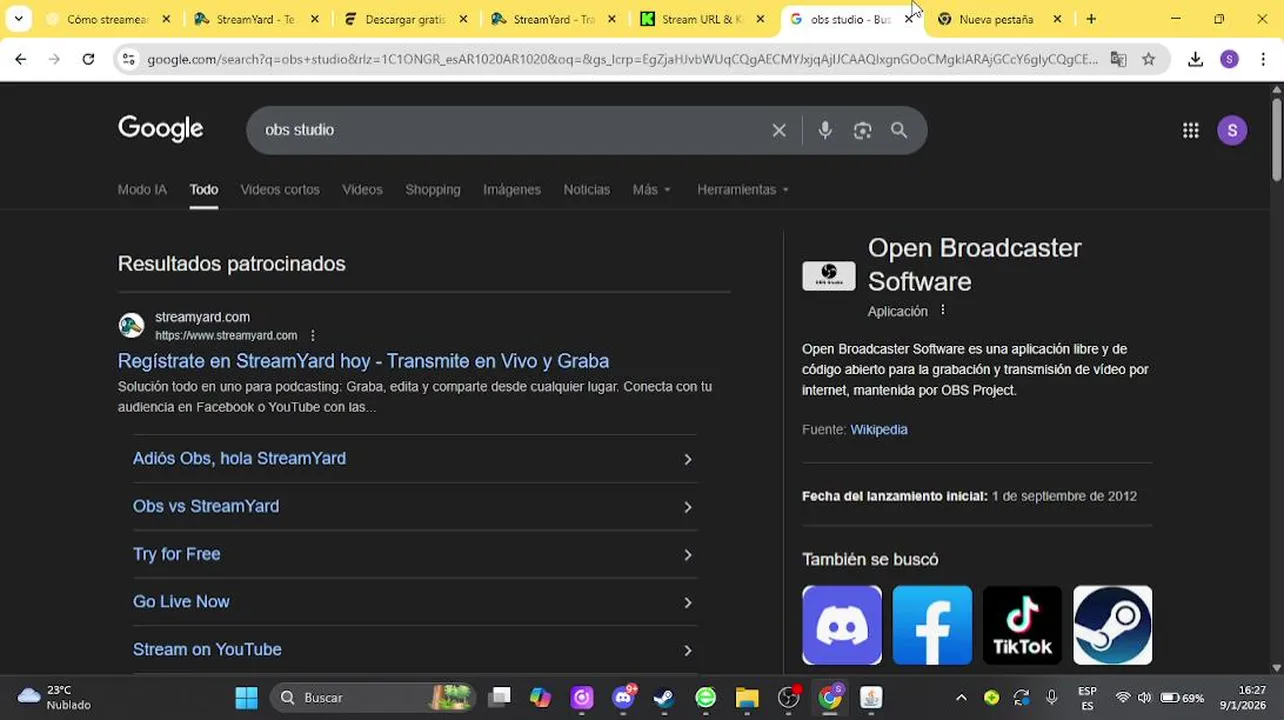1284x720 pixels.
Task: Select the Videos filter
Action: (x=362, y=189)
